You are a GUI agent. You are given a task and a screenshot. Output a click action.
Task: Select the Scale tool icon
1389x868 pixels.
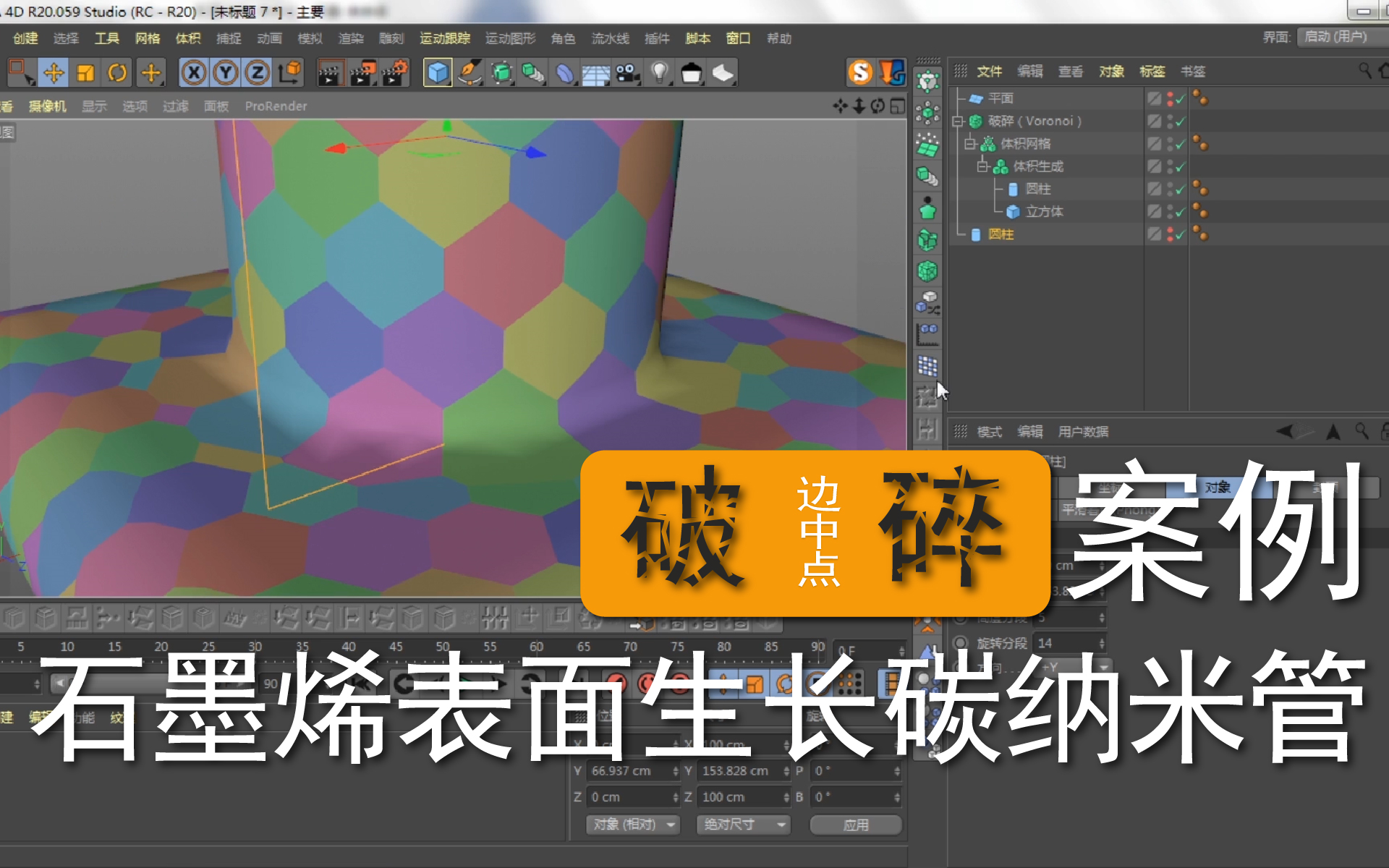[x=85, y=73]
